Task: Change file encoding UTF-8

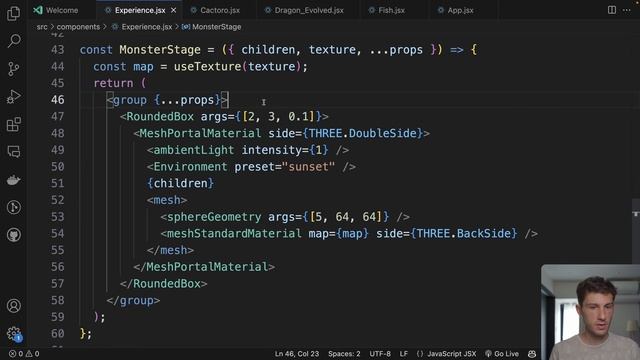Action: pyautogui.click(x=380, y=354)
